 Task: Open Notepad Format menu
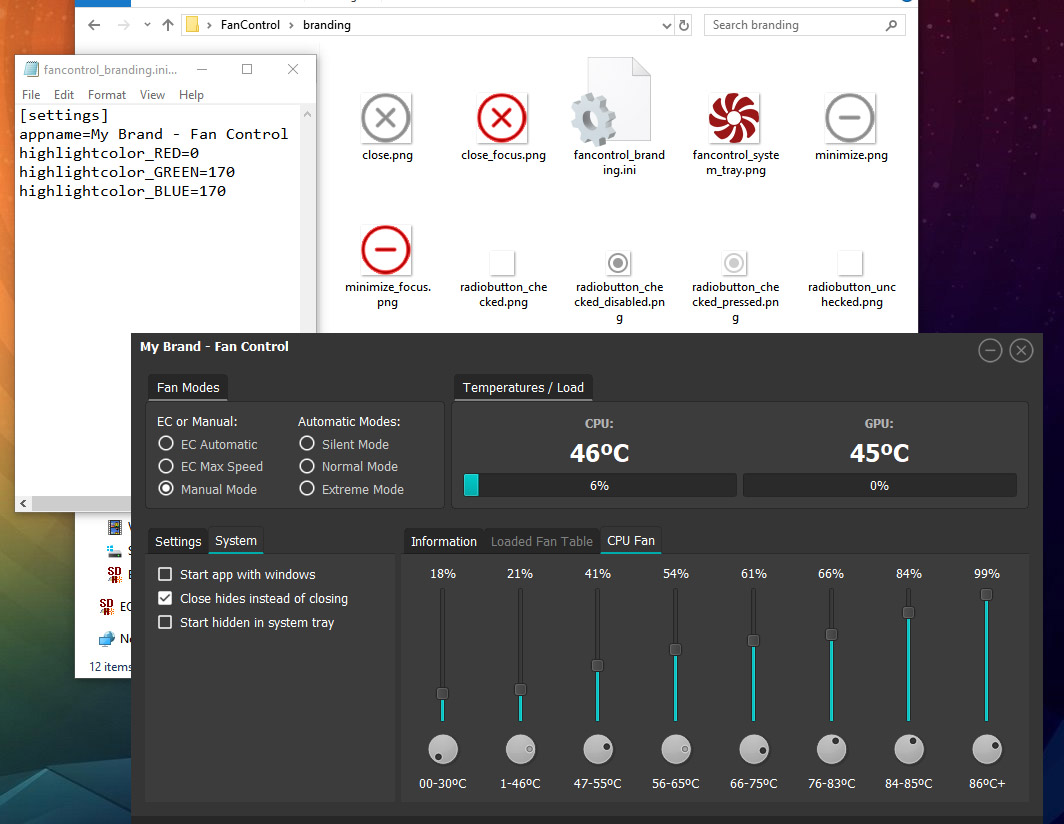(x=107, y=95)
